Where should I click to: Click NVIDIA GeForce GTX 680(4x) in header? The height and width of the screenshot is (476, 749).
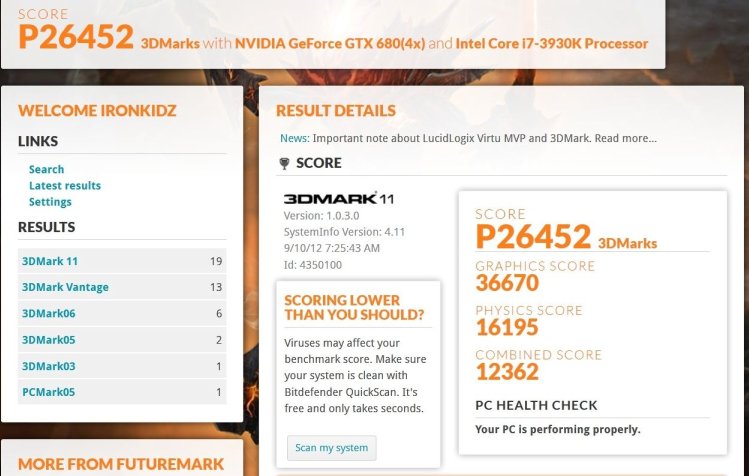[330, 43]
